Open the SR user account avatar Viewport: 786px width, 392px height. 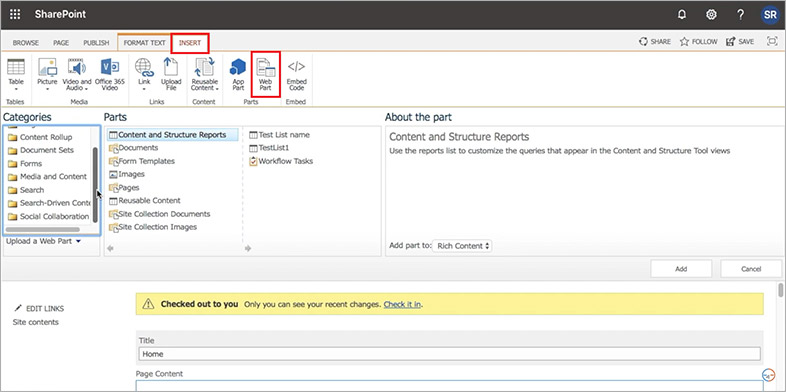coord(769,15)
